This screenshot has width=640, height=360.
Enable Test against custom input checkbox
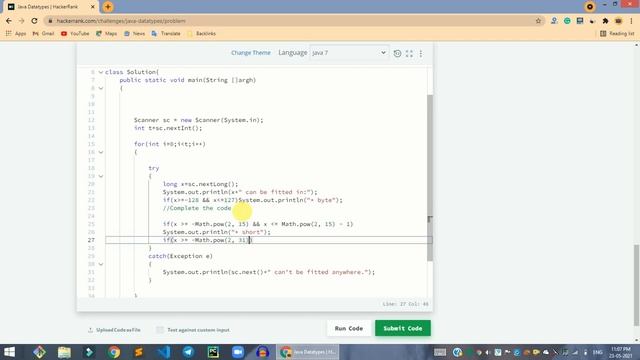(x=160, y=330)
